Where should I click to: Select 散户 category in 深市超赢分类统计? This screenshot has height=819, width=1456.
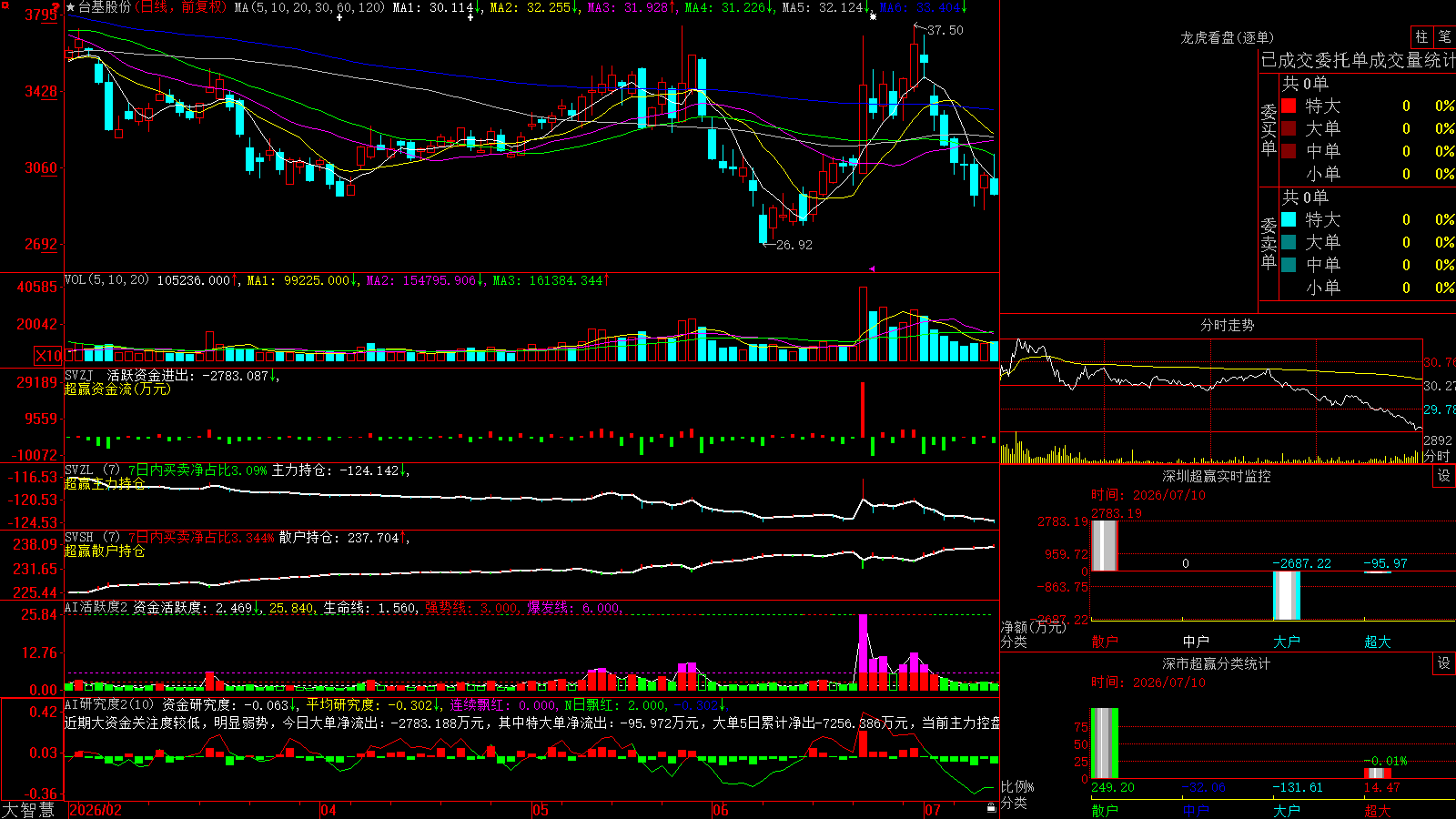[1105, 811]
